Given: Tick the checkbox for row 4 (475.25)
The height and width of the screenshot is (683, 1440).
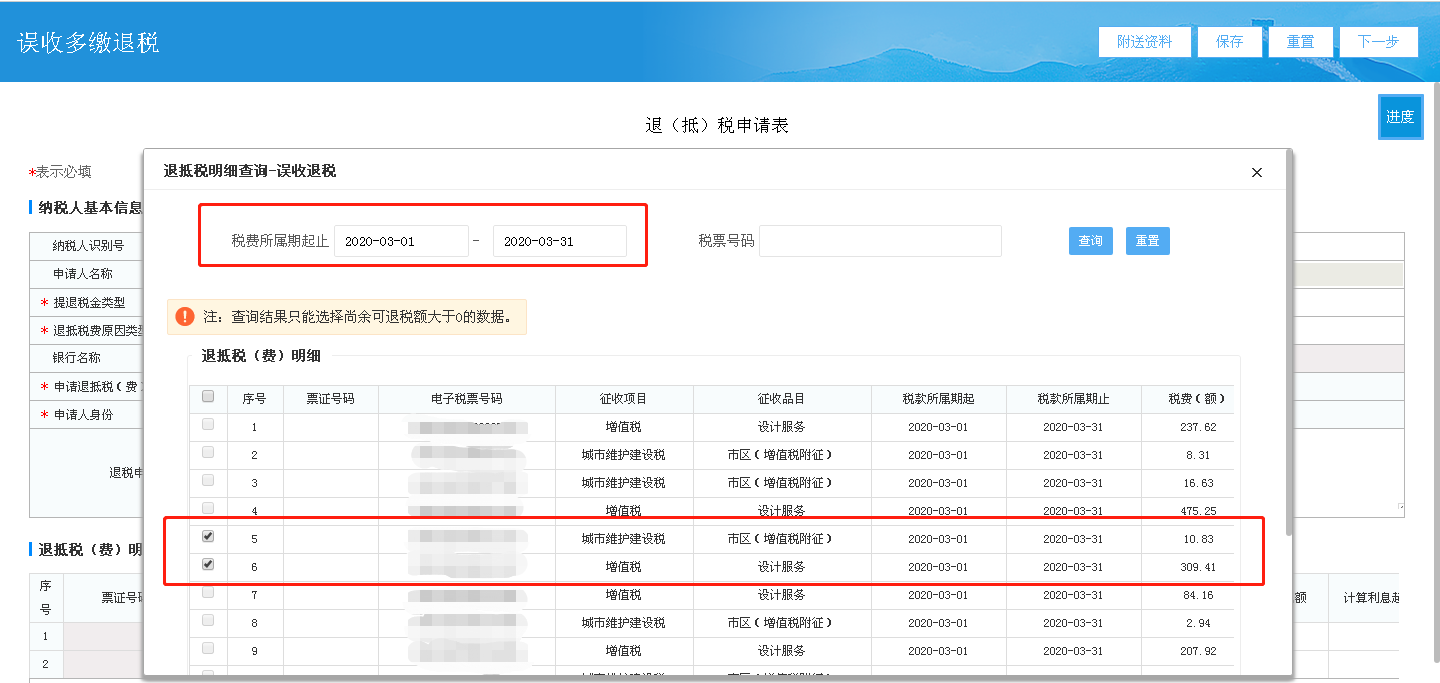Looking at the screenshot, I should tap(208, 508).
